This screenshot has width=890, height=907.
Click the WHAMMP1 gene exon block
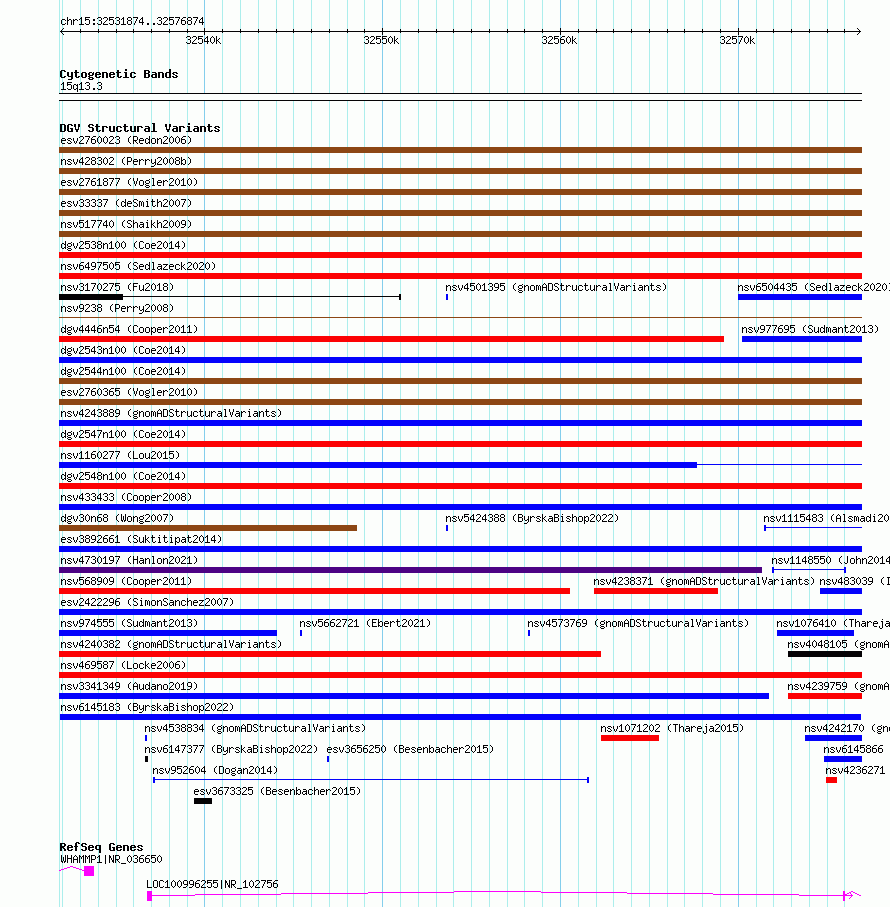pos(89,871)
